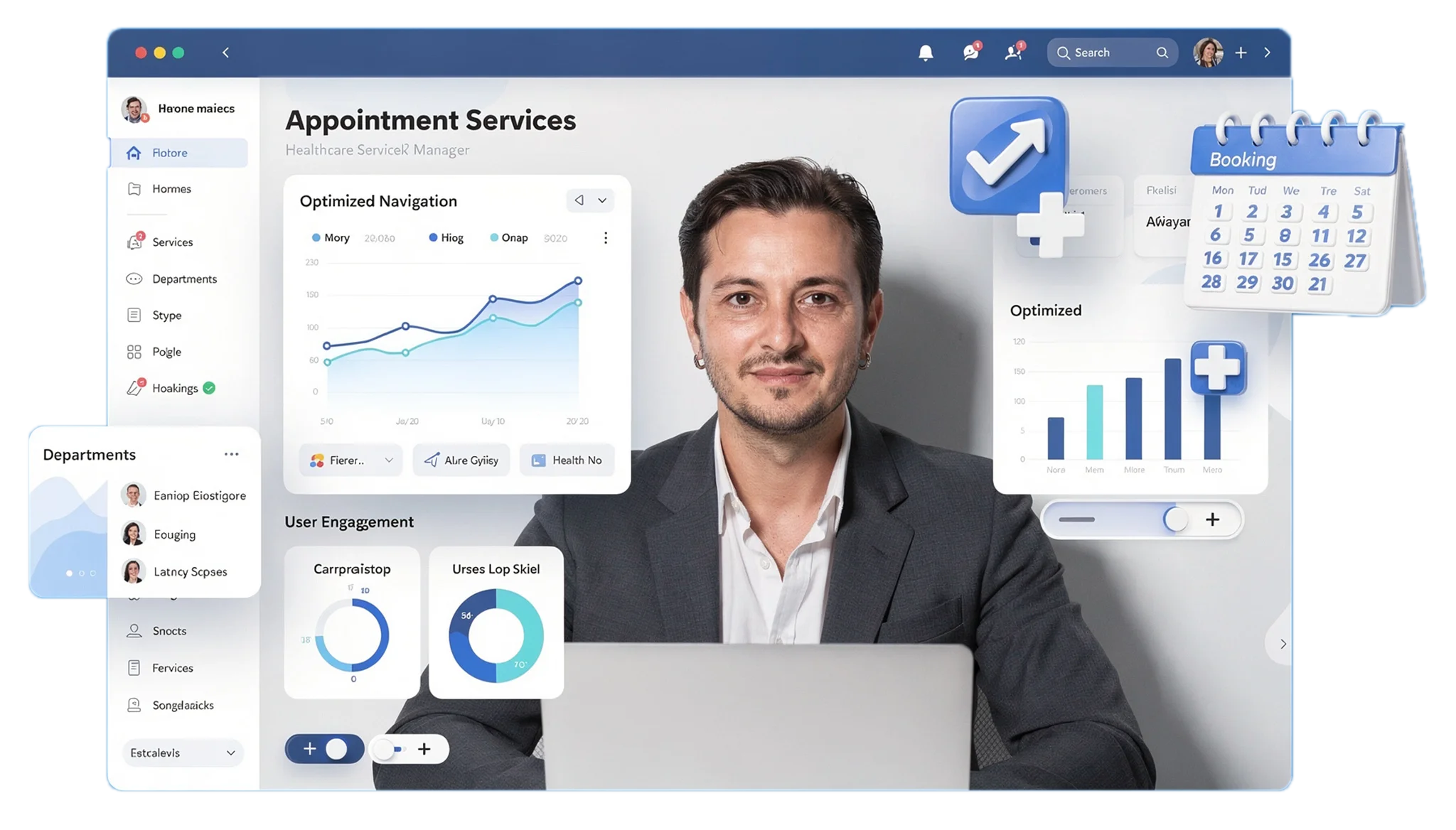Click the vertical dots in Optimized Navigation
This screenshot has height=830, width=1456.
606,238
